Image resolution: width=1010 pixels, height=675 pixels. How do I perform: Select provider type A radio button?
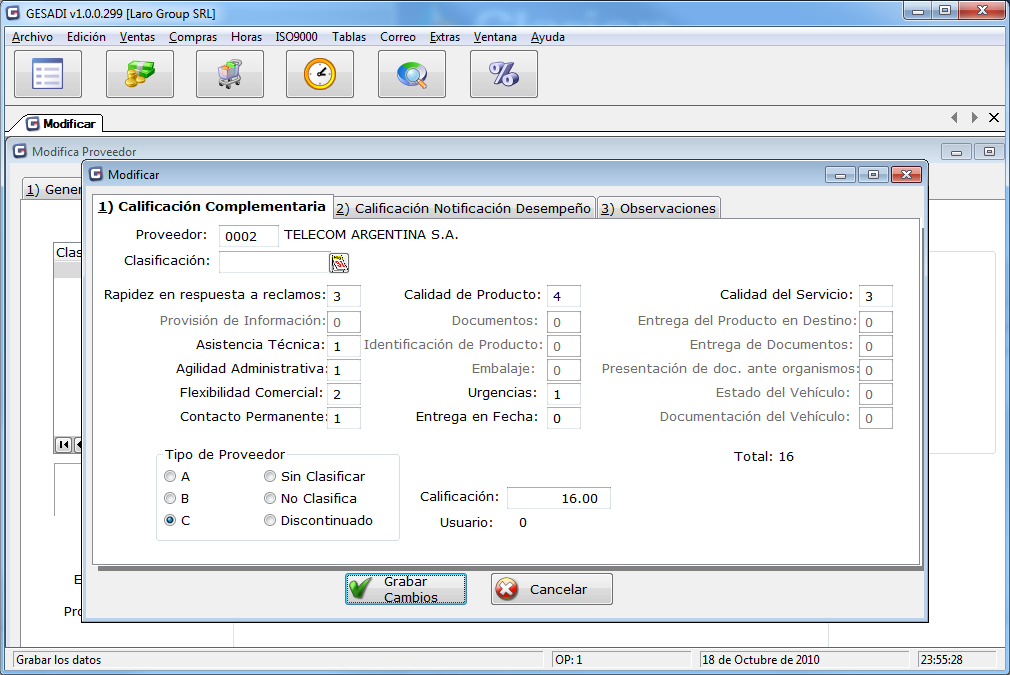(171, 477)
